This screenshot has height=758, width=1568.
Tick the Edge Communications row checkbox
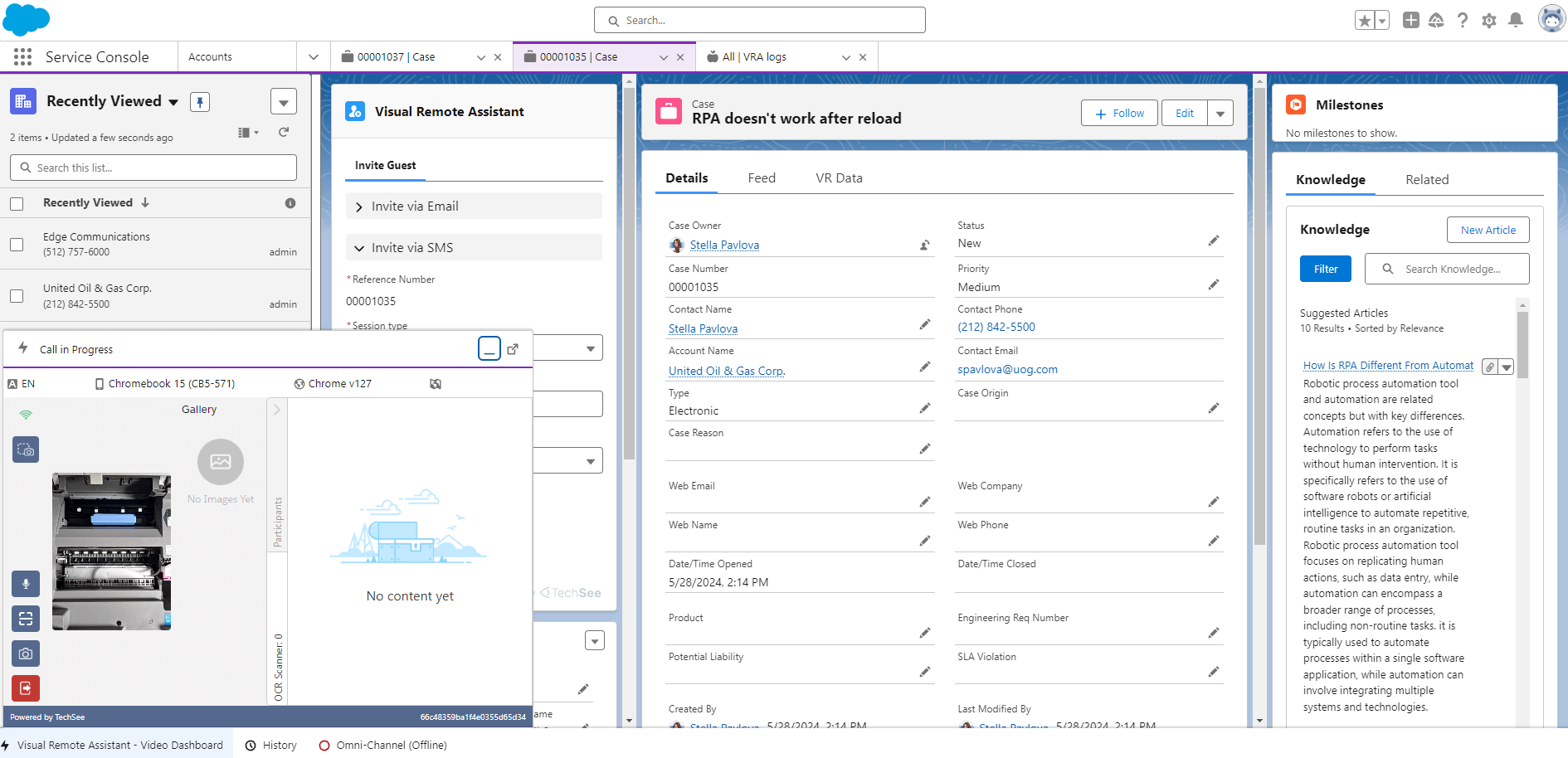coord(17,245)
